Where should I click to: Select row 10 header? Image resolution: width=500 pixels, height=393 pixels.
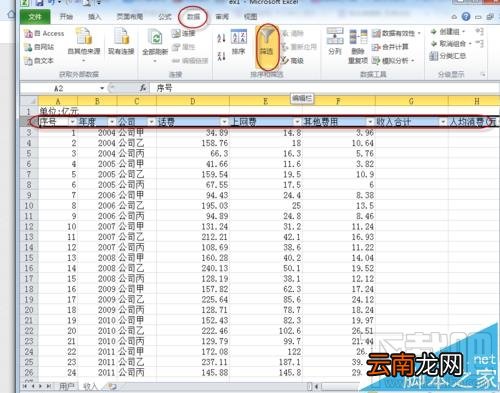29,206
